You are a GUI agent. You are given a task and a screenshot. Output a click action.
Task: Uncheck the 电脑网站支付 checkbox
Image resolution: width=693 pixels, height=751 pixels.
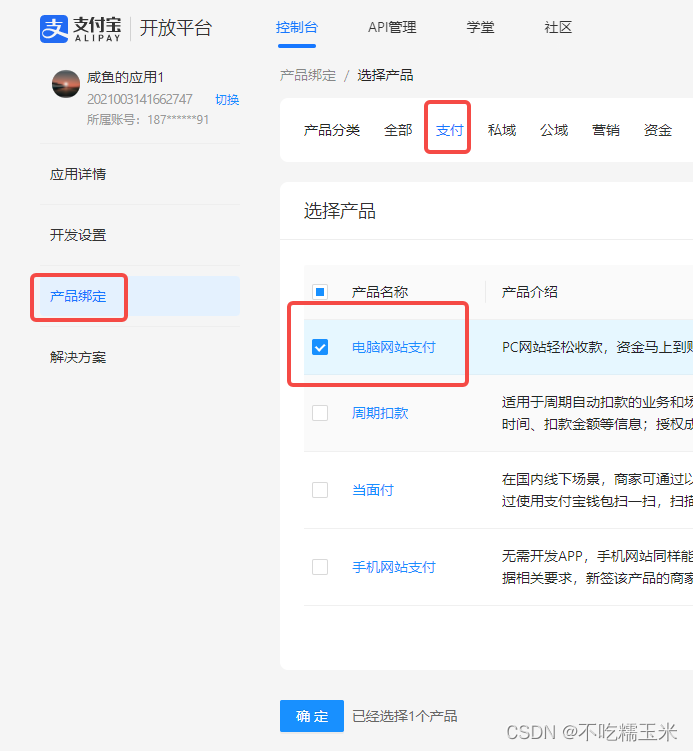coord(320,347)
